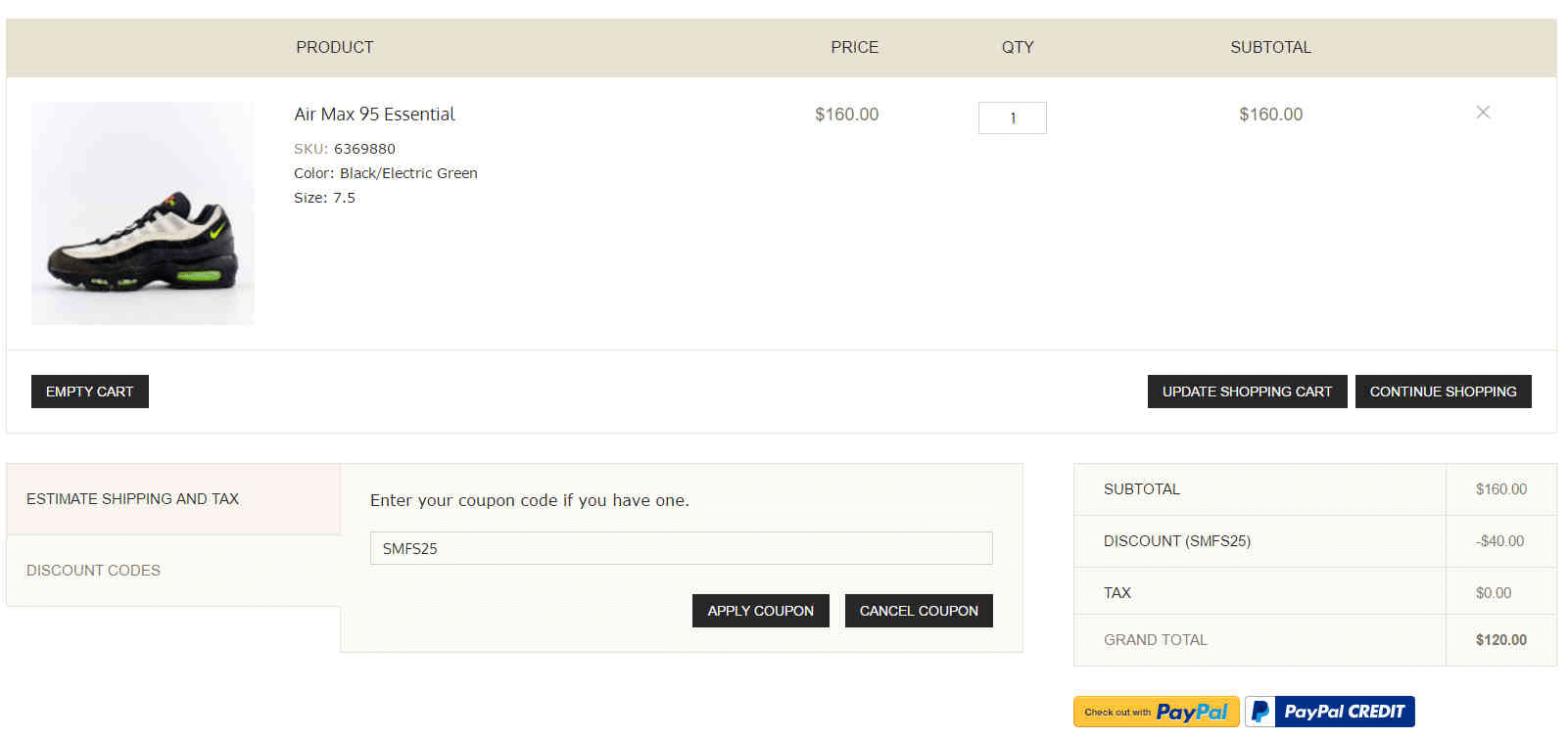The image size is (1568, 739).
Task: Click the Empty Cart button
Action: (x=90, y=392)
